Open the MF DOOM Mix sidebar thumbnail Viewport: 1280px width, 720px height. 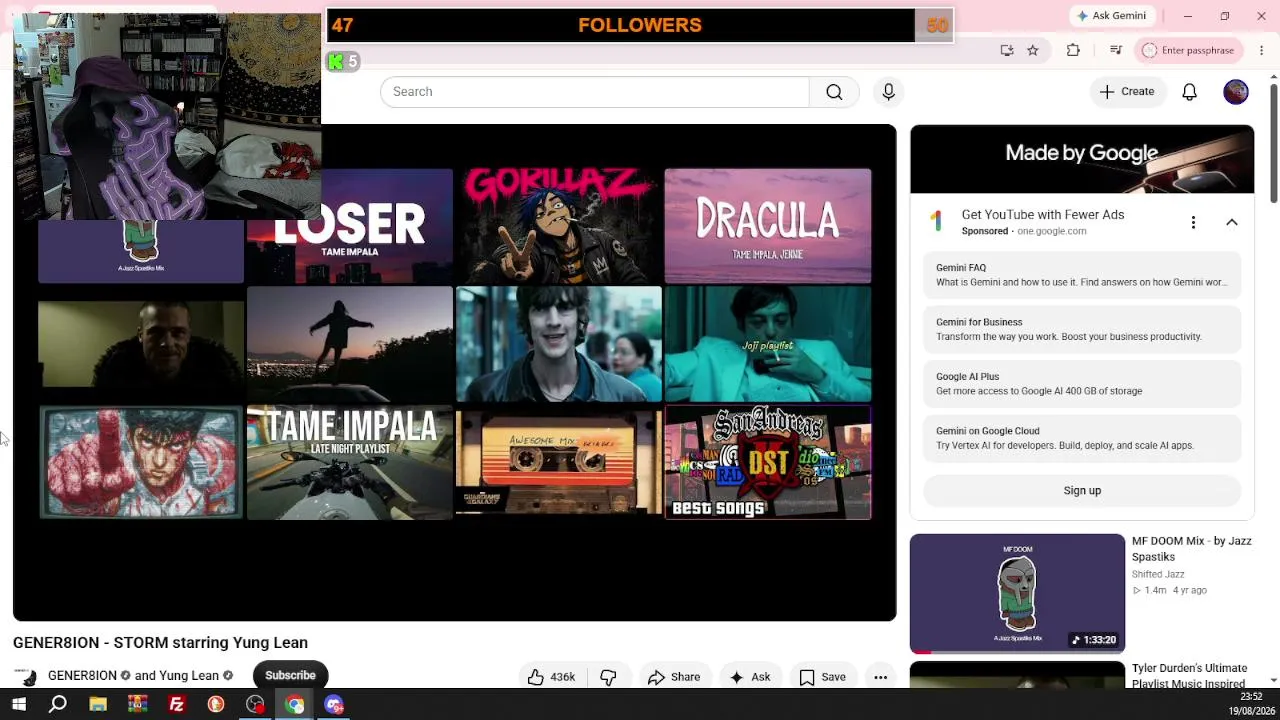coord(1017,593)
